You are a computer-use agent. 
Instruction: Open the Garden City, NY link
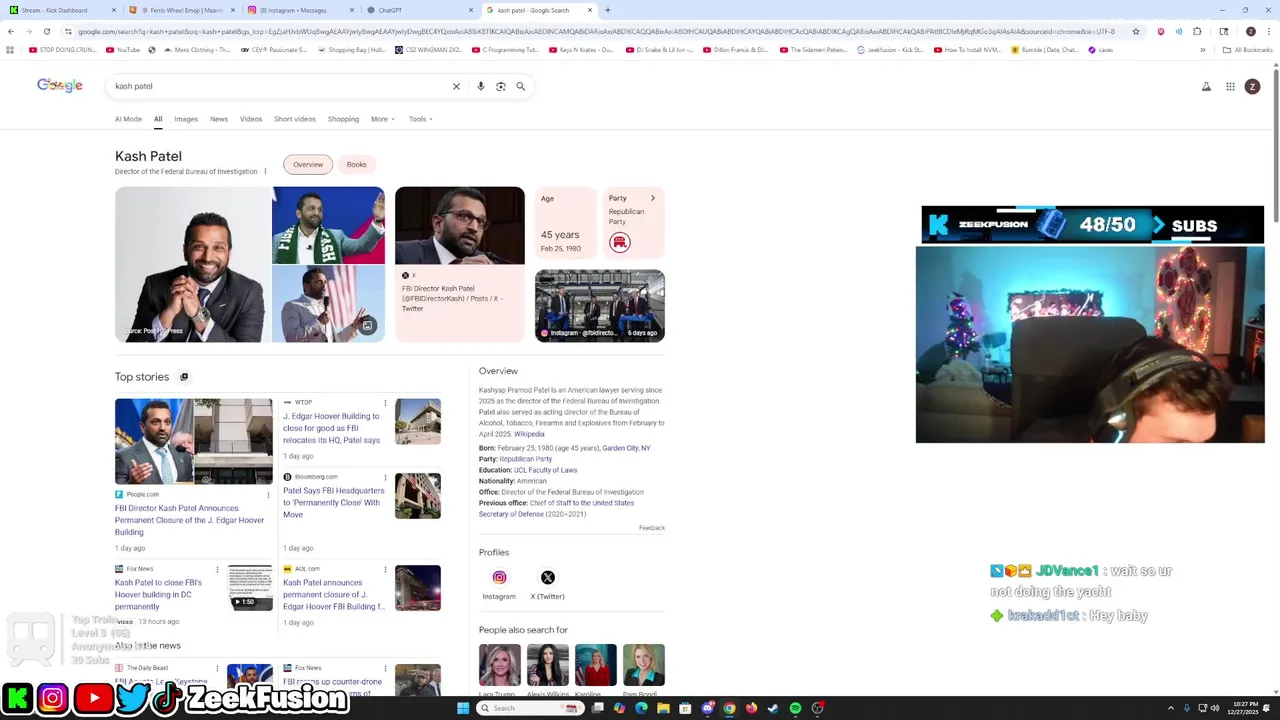[x=626, y=448]
